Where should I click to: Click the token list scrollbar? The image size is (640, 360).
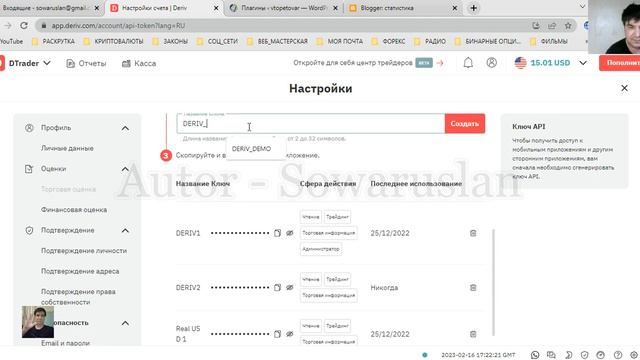(493, 282)
